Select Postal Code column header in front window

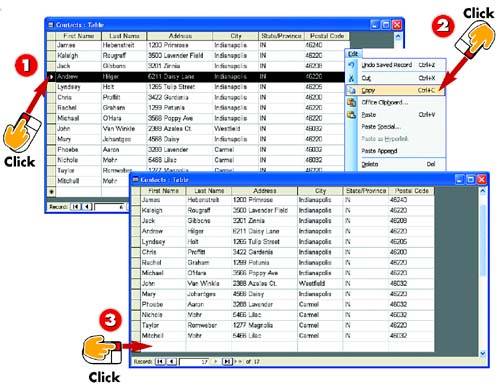click(x=412, y=191)
